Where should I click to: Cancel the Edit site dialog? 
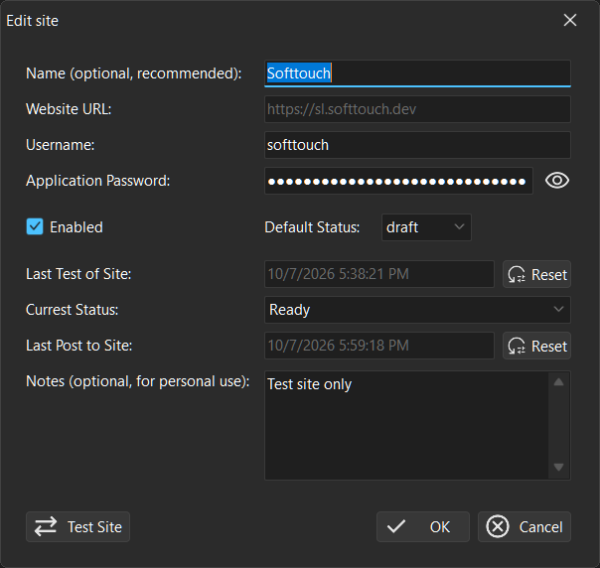(x=524, y=527)
